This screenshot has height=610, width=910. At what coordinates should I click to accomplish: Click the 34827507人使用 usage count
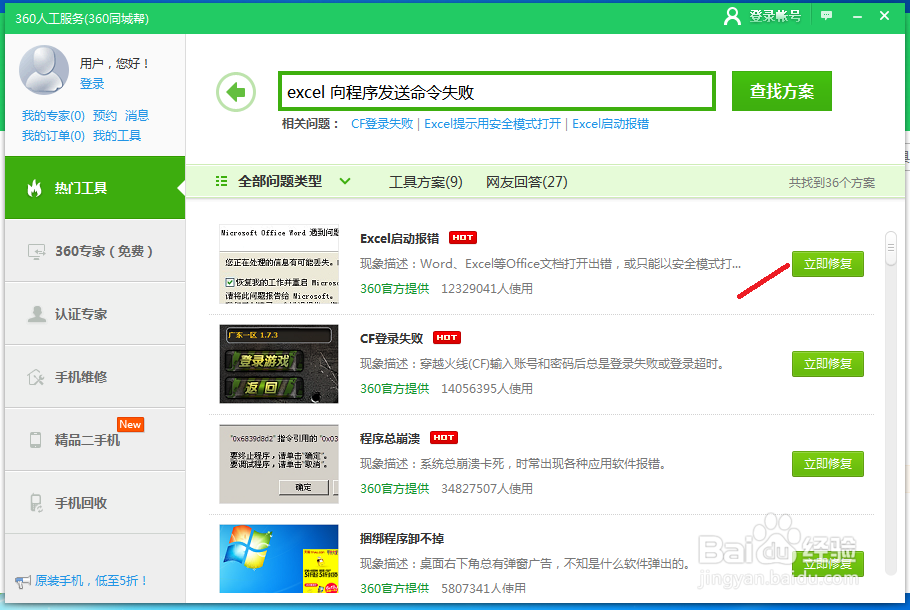point(486,489)
